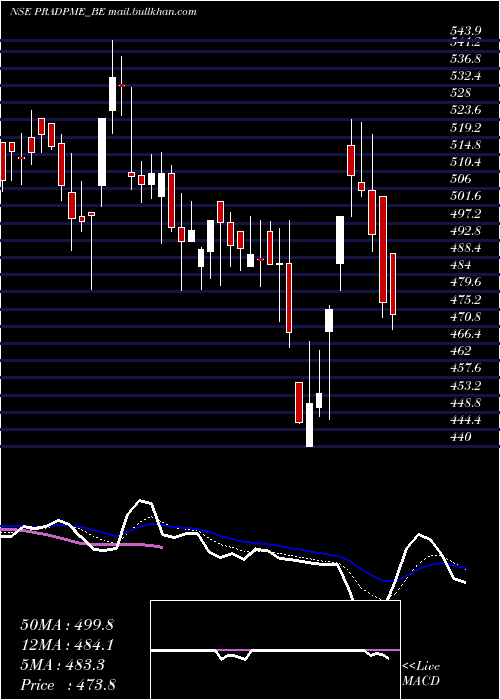Image resolution: width=500 pixels, height=700 pixels.
Task: Click the 466.4 price axis label
Action: tap(466, 334)
